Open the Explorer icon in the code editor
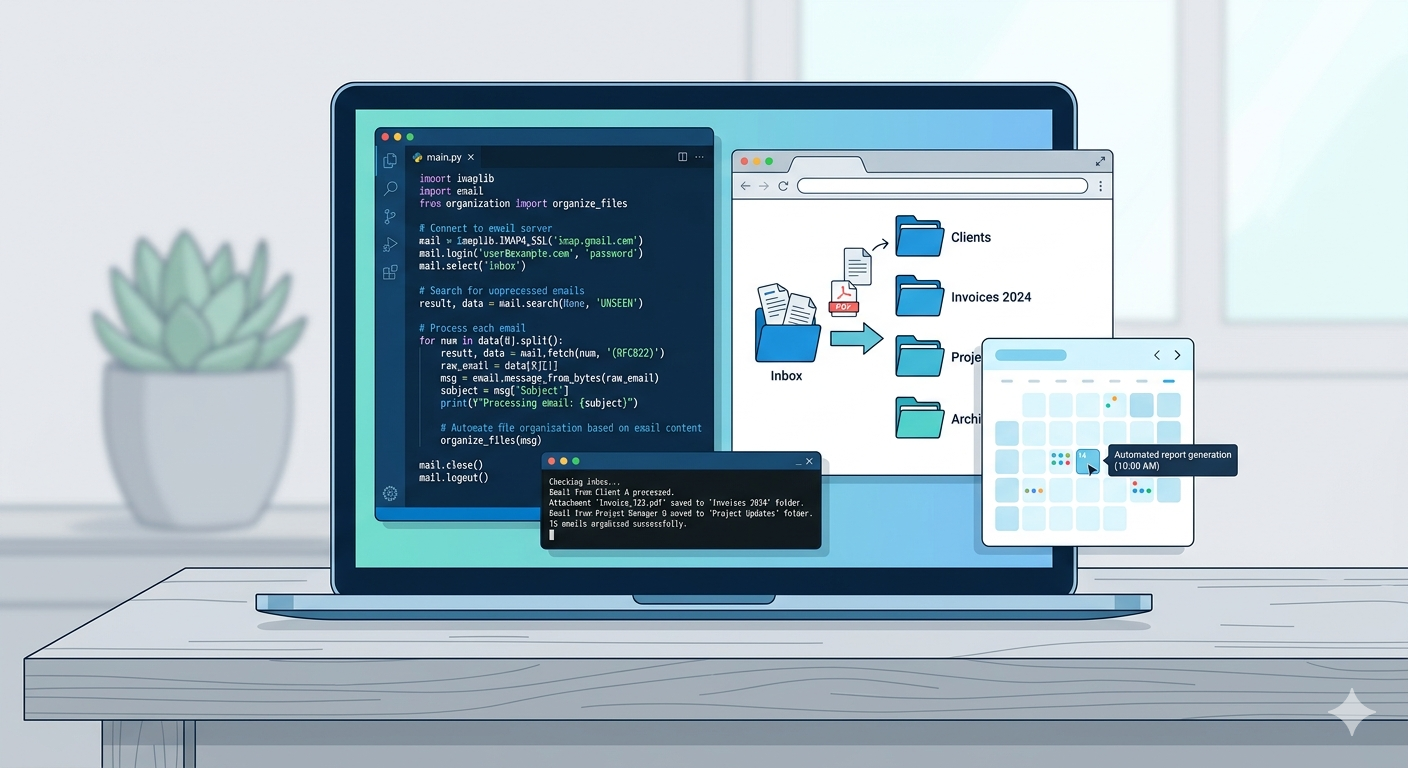The image size is (1408, 768). (x=390, y=160)
